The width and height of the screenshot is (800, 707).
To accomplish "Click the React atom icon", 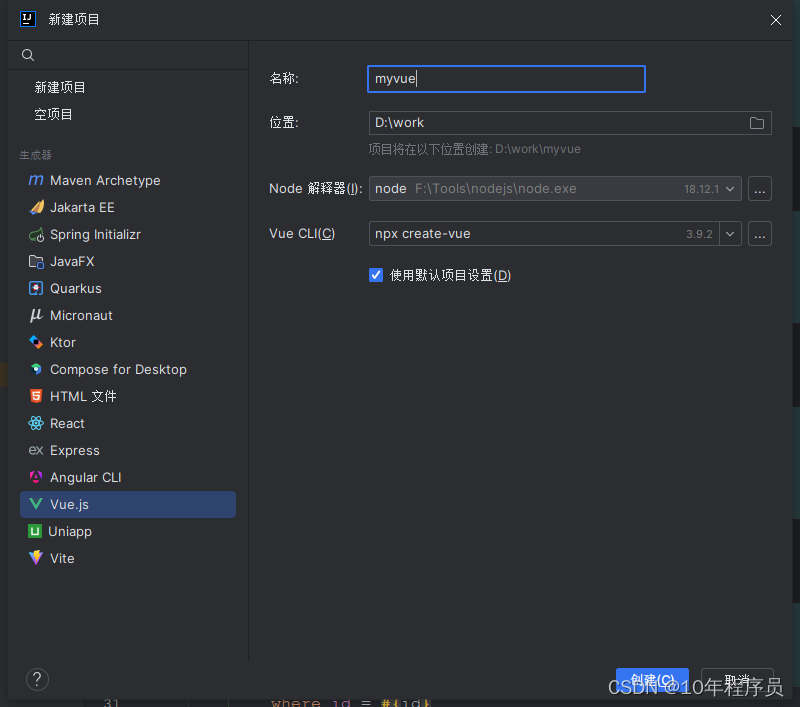I will click(x=36, y=423).
